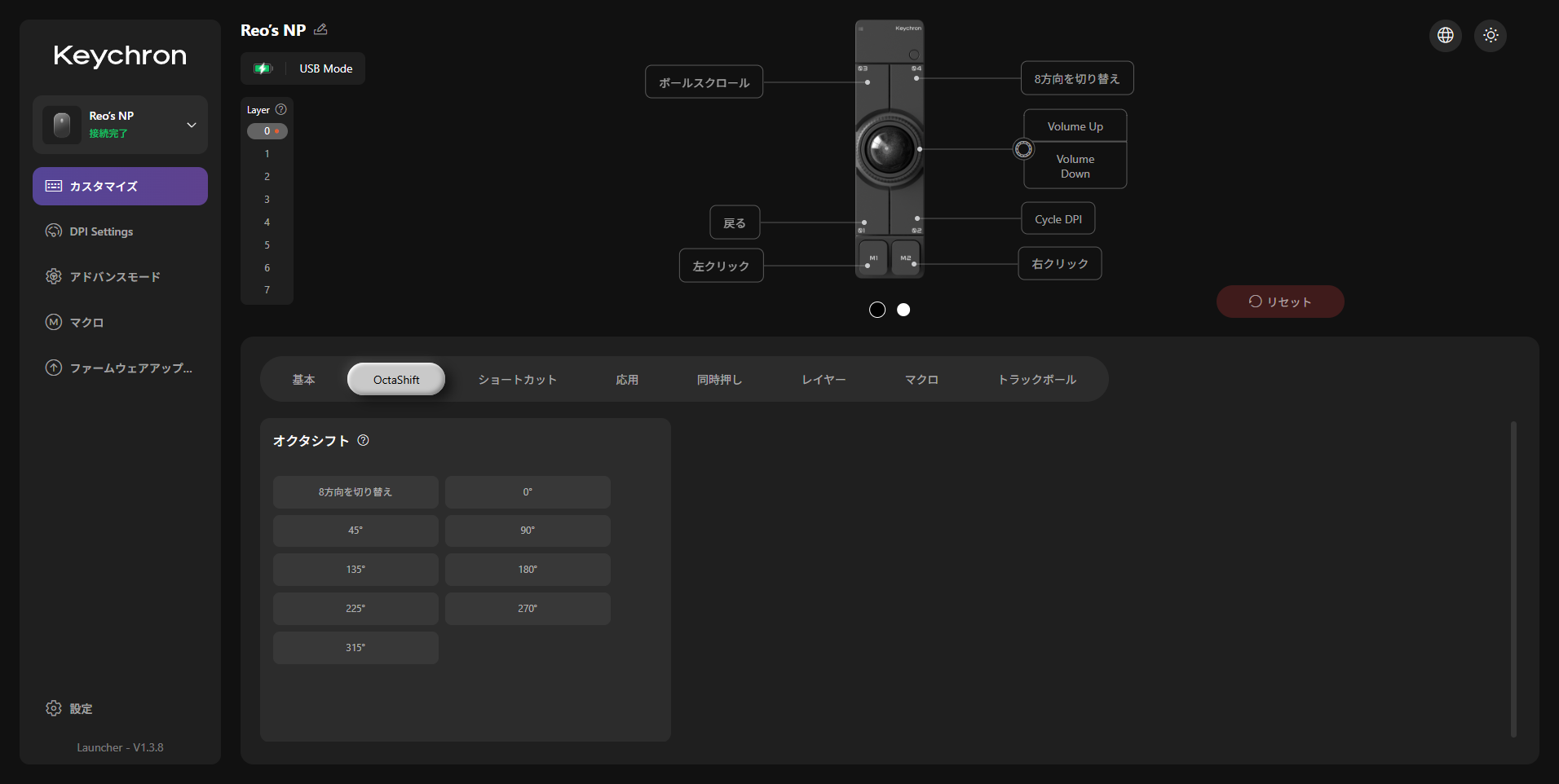This screenshot has height=784, width=1559.
Task: Select the 左クリック assignment
Action: tap(722, 266)
